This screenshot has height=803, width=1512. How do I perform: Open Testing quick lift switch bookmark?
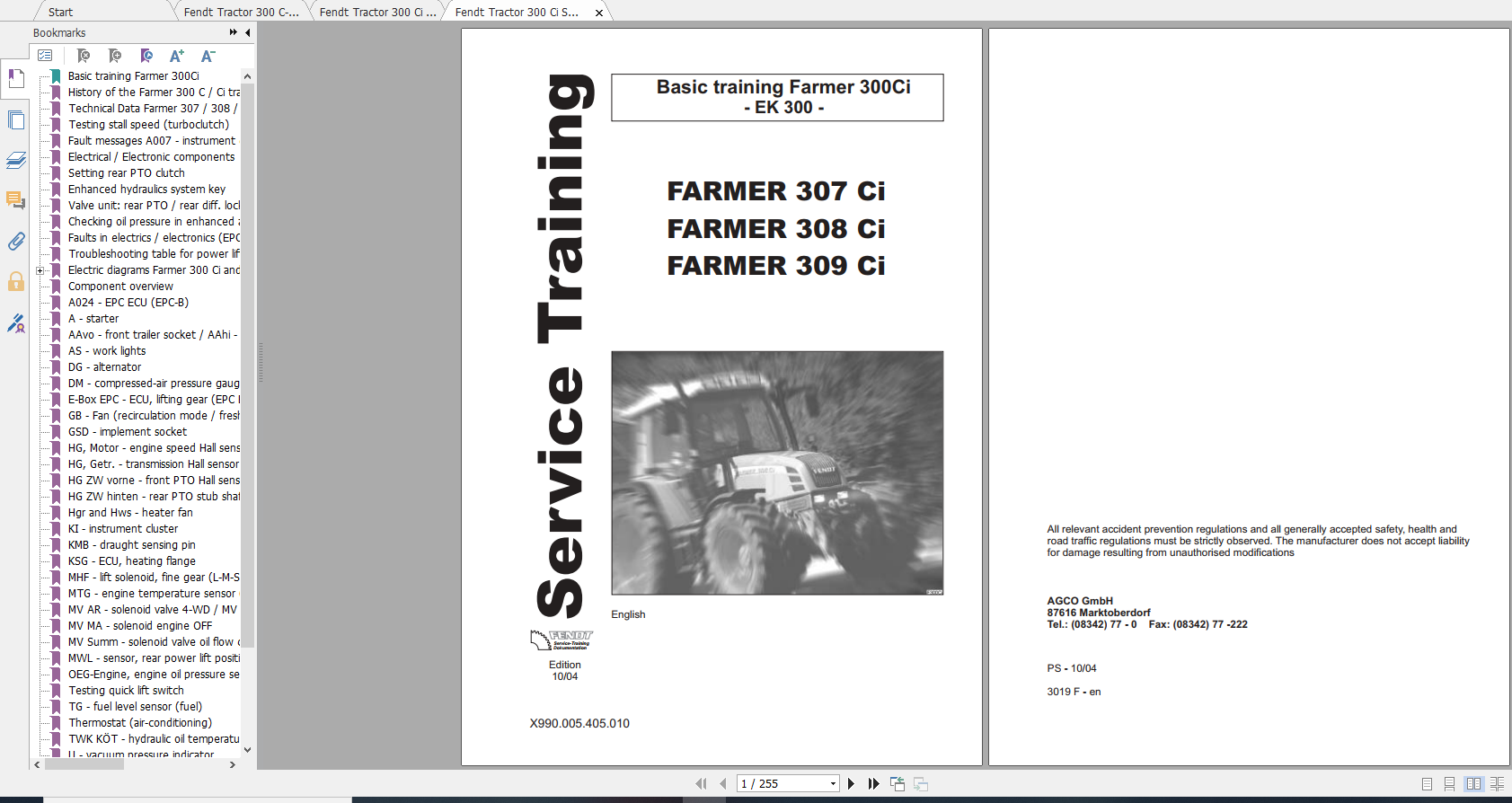click(126, 691)
